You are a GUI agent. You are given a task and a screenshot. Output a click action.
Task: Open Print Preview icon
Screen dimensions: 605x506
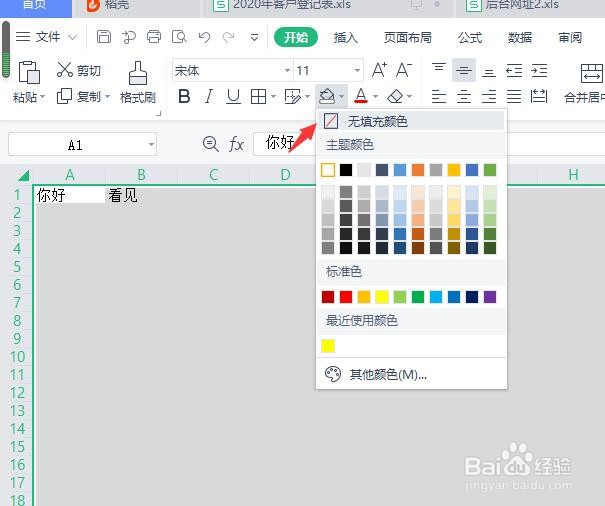pos(179,37)
